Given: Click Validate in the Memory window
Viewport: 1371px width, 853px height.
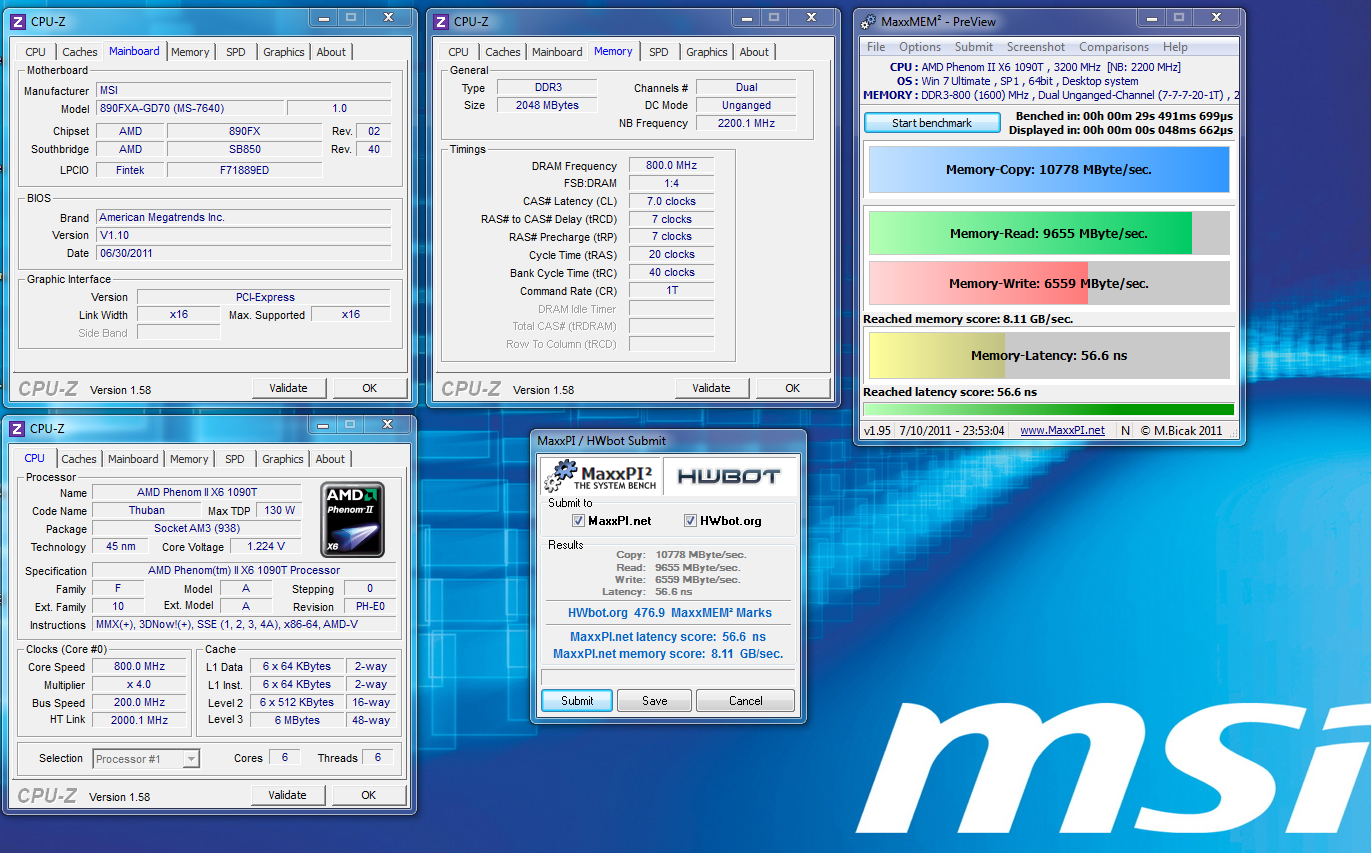Looking at the screenshot, I should (x=712, y=388).
